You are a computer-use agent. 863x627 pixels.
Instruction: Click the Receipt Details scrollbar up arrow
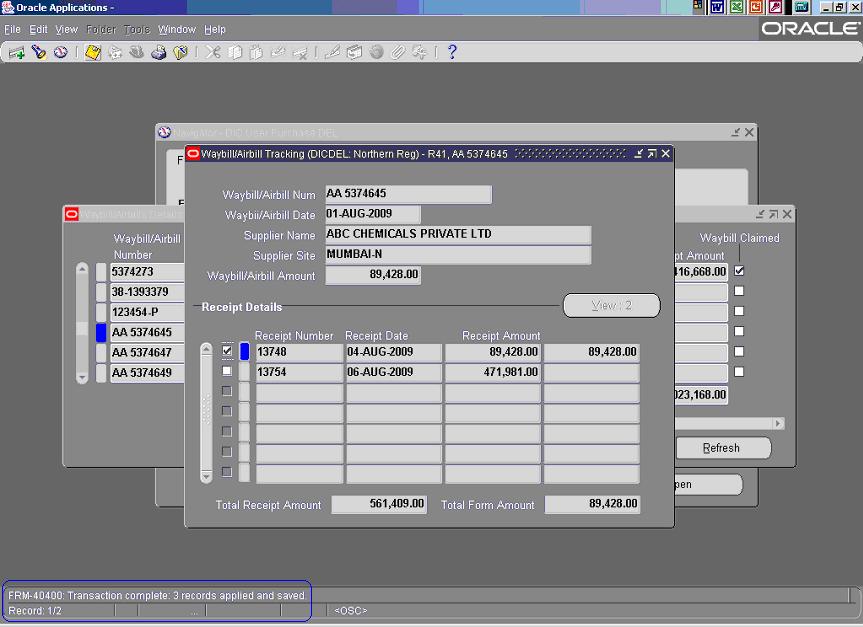(206, 349)
